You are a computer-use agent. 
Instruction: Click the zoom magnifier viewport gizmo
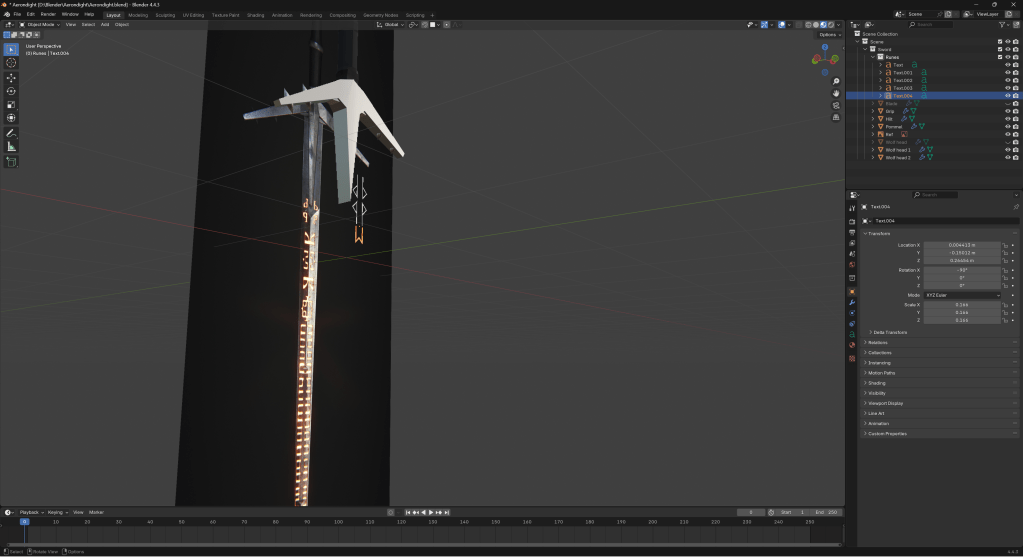point(836,82)
